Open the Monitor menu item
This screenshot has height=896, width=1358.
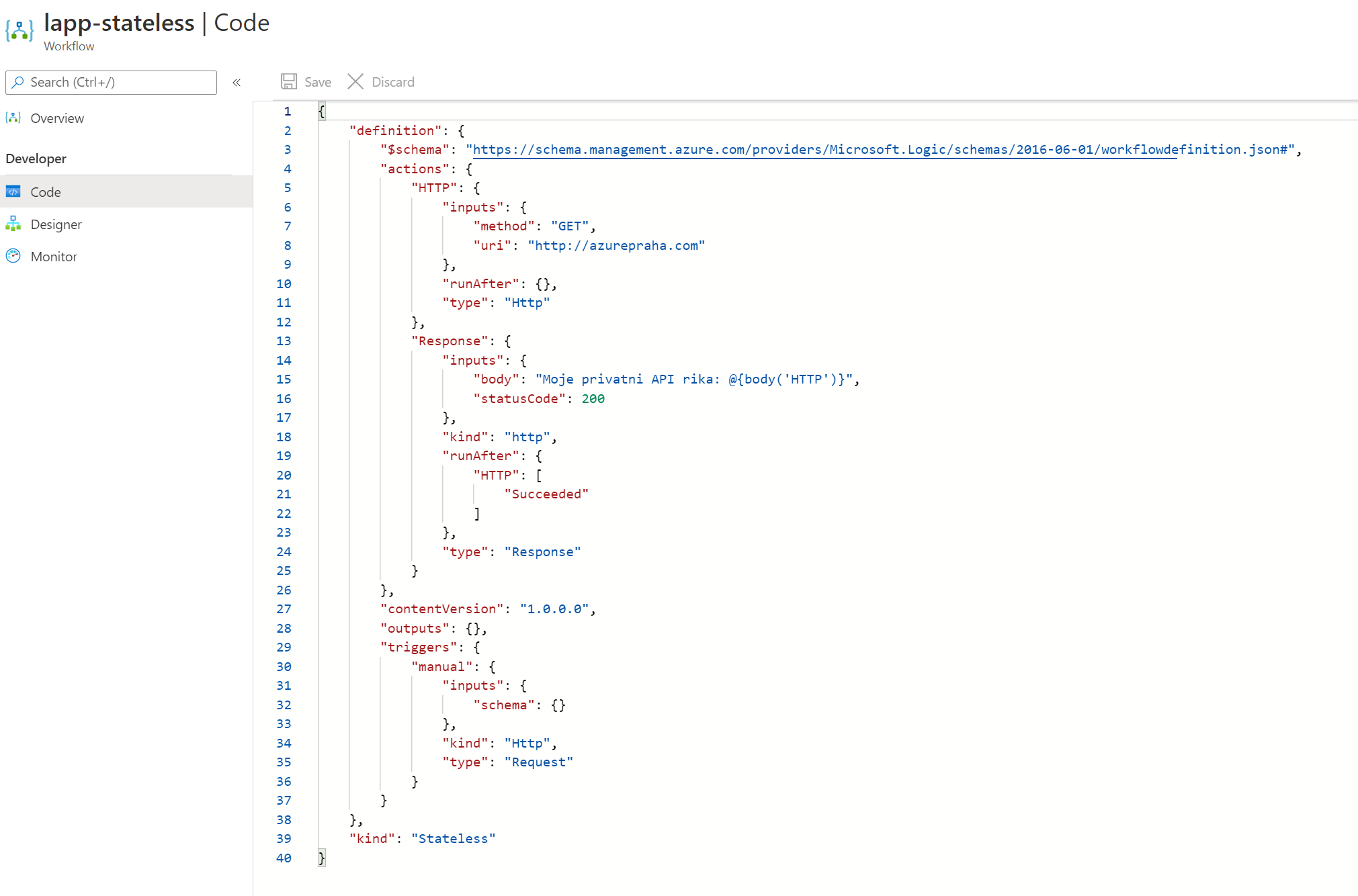click(x=54, y=257)
